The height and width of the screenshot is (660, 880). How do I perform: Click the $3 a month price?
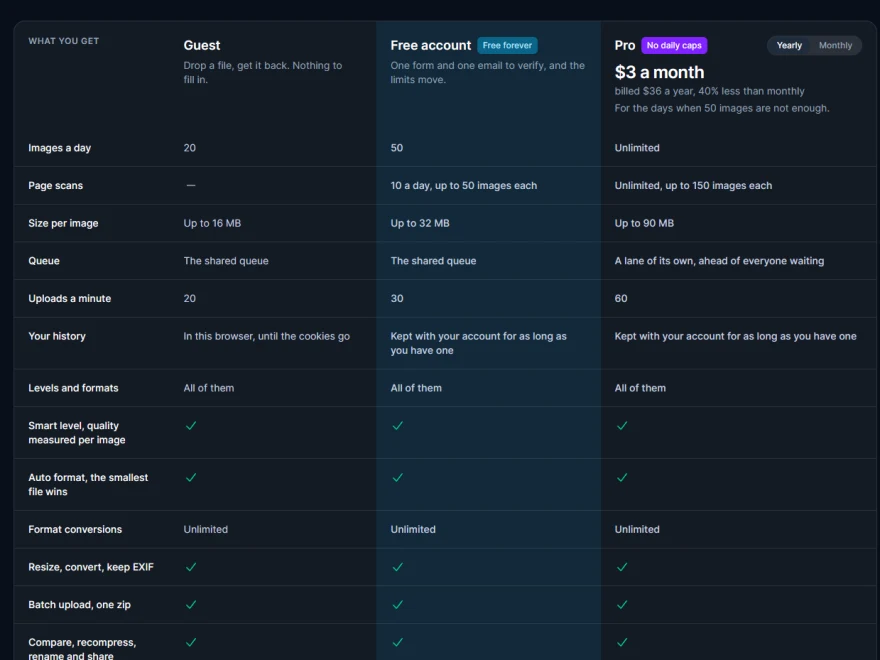pos(659,72)
